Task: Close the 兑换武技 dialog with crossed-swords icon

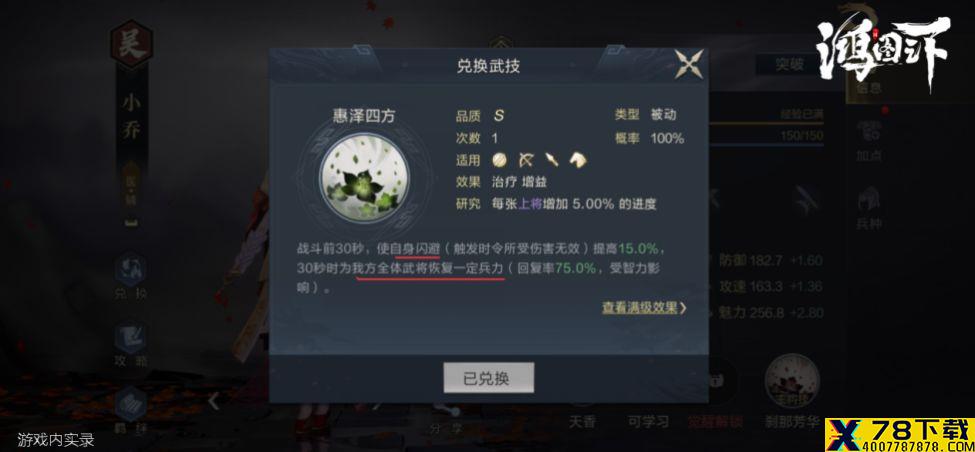Action: [689, 64]
